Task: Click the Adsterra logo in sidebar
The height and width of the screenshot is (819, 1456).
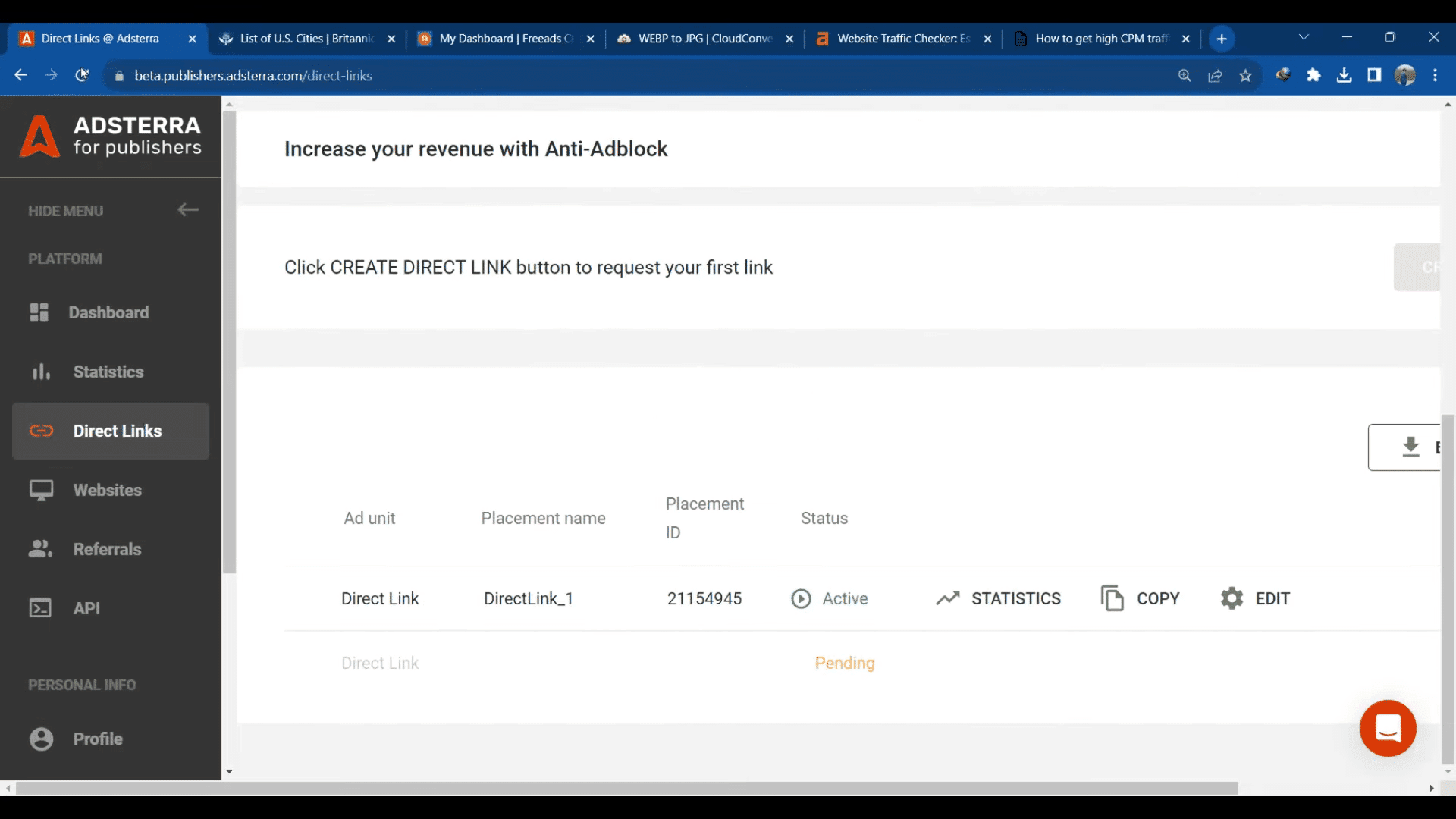Action: click(111, 136)
